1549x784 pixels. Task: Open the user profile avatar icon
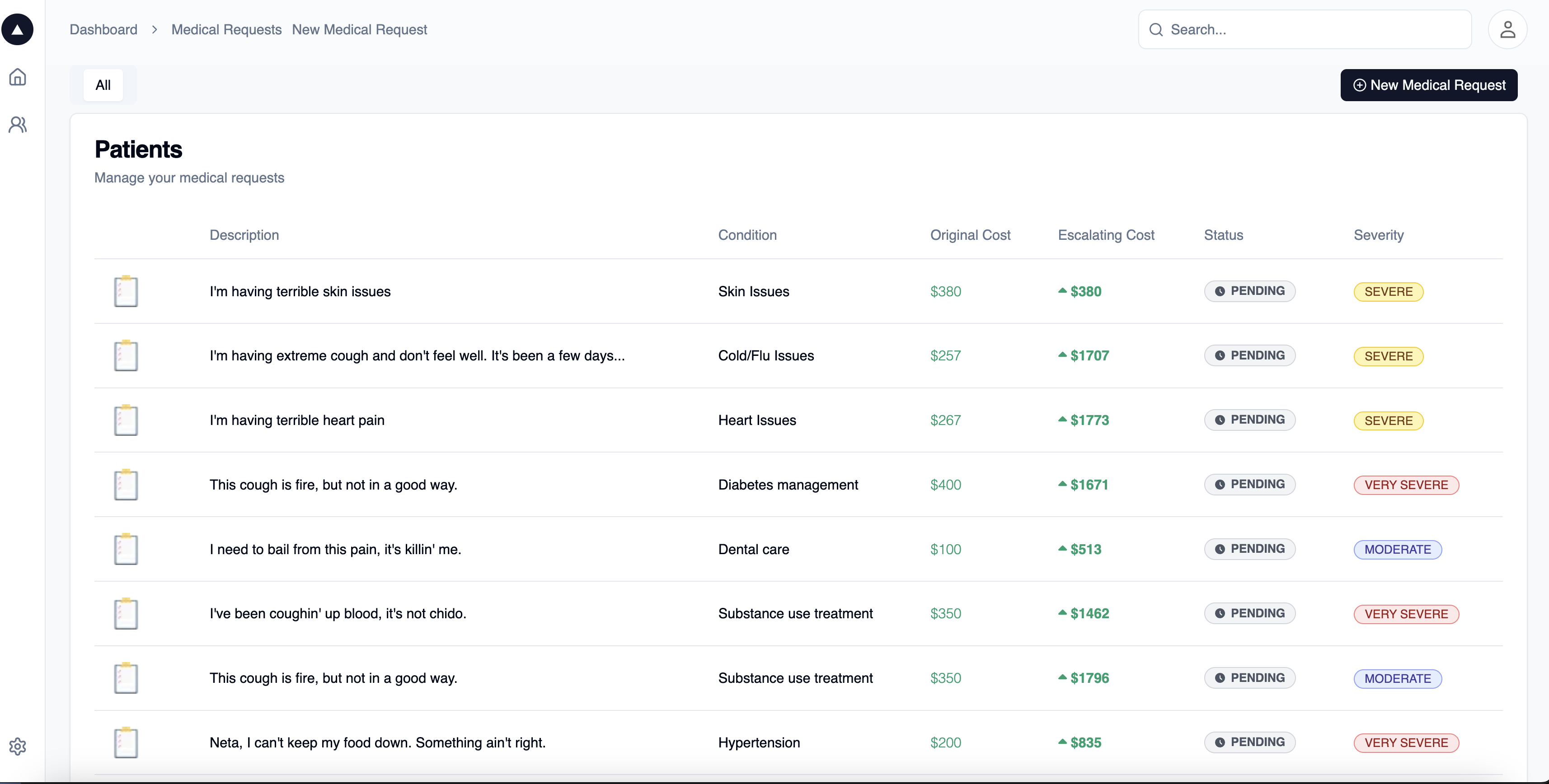coord(1507,29)
